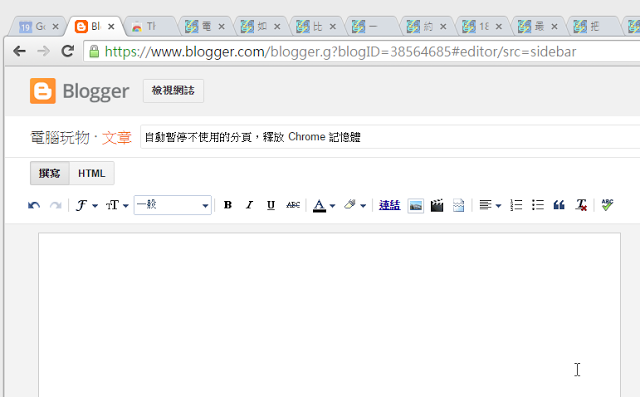
Task: Open the text alignment dropdown
Action: 490,205
